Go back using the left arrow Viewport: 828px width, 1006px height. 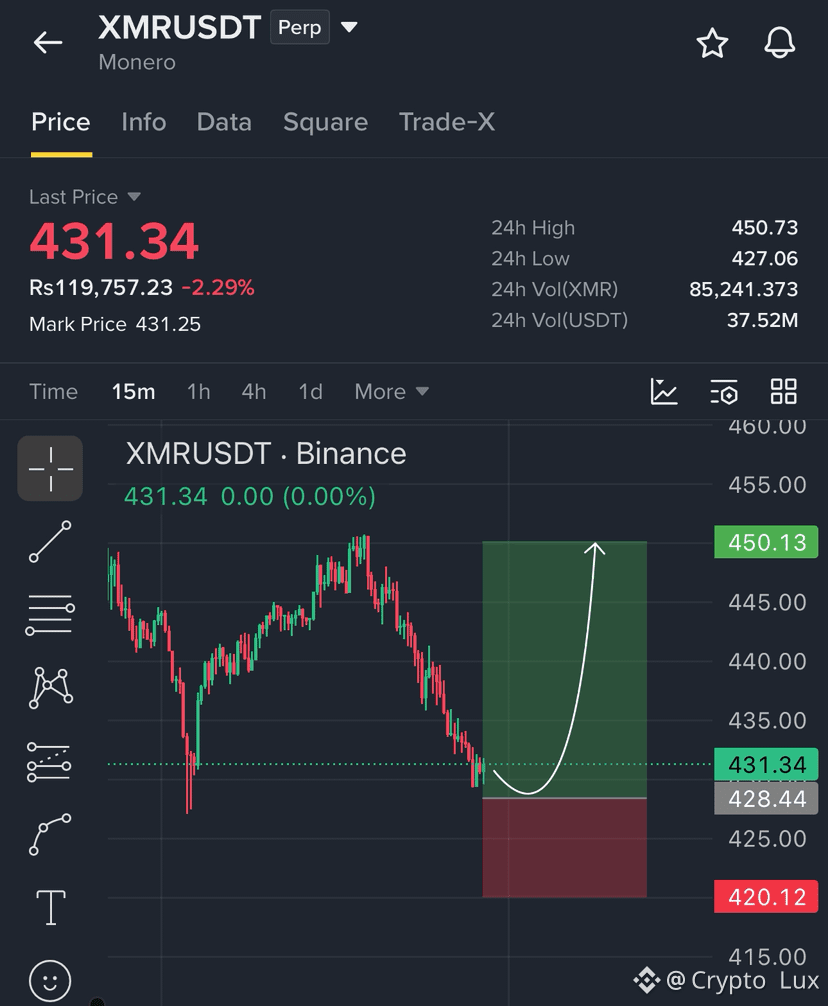pos(48,43)
